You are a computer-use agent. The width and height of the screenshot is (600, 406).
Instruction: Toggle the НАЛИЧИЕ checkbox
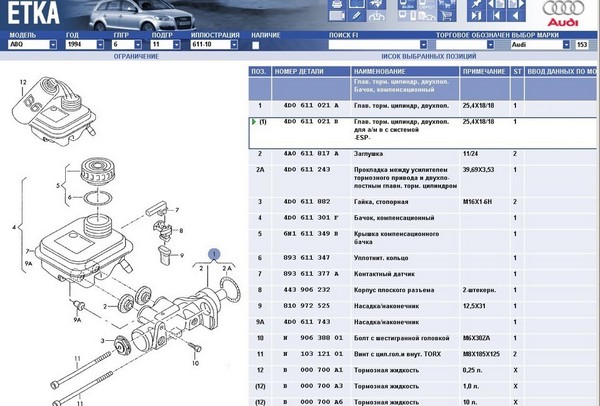click(256, 45)
